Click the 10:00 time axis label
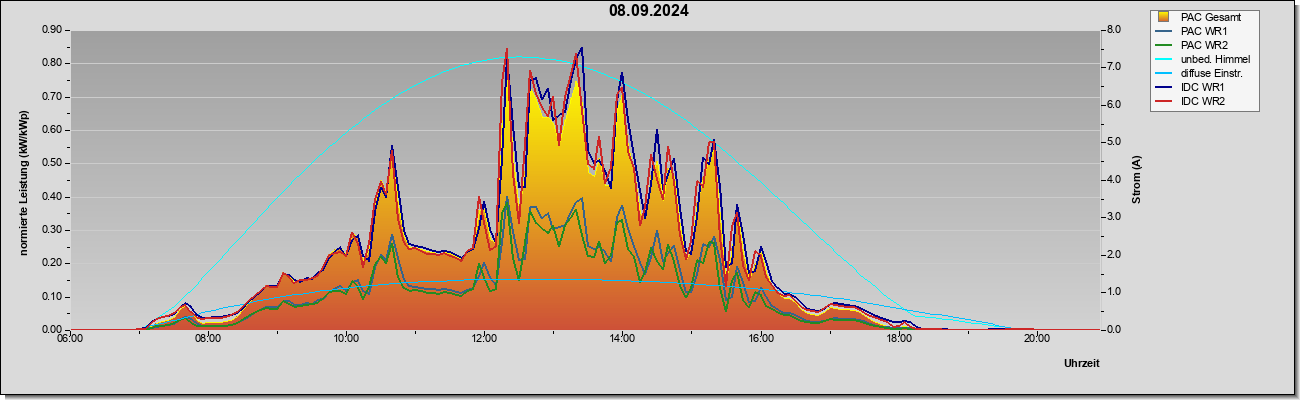The image size is (1300, 400). (346, 339)
